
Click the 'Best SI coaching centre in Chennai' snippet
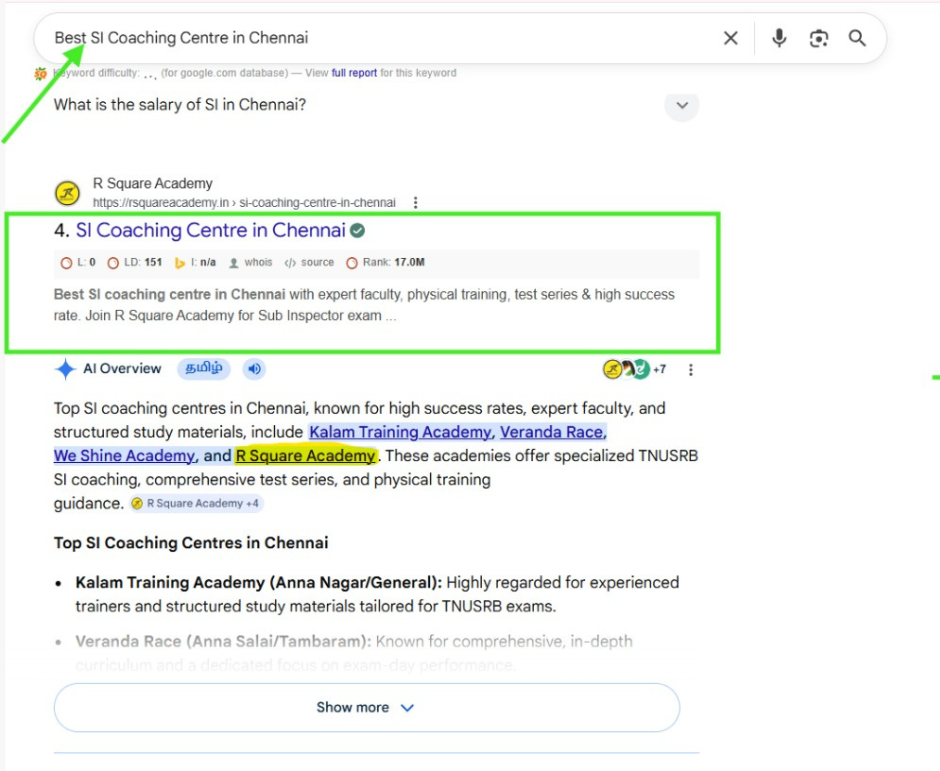[x=170, y=294]
